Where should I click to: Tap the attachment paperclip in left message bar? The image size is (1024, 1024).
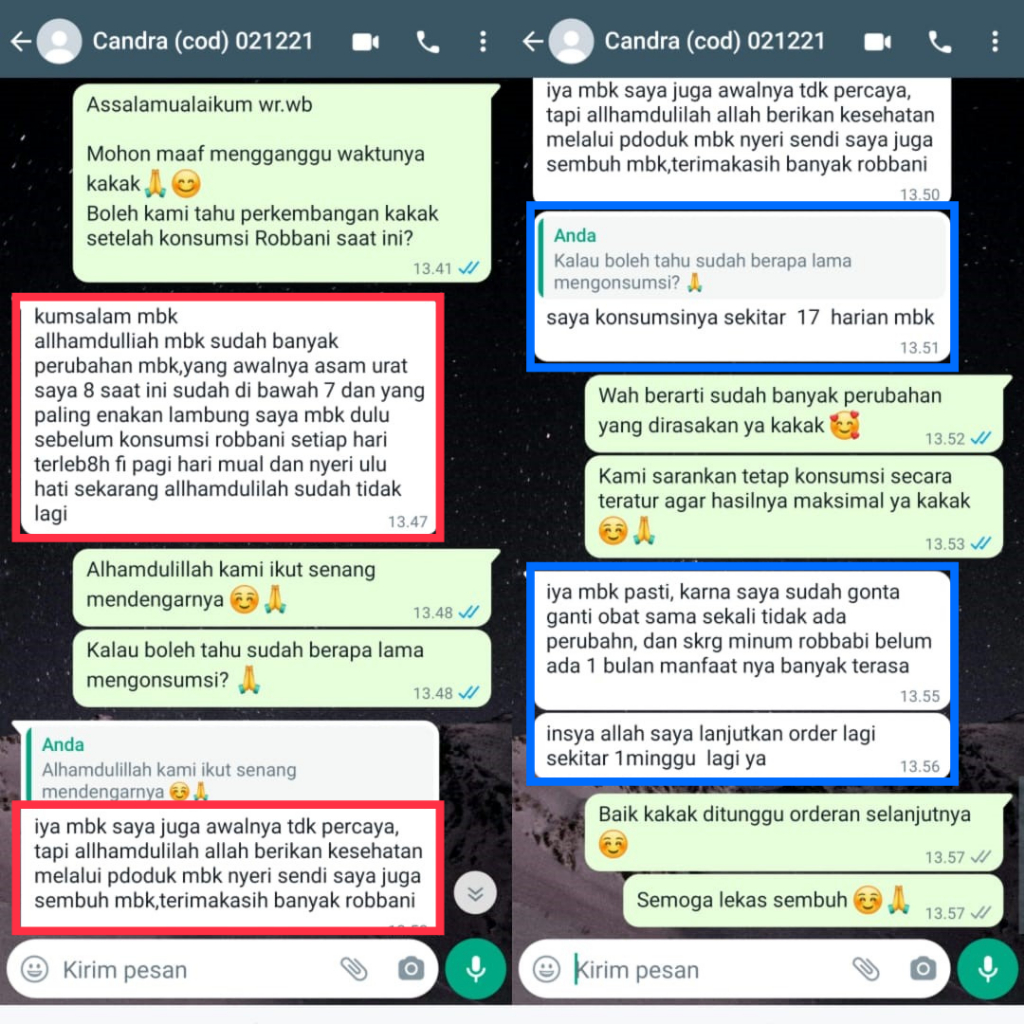(x=354, y=969)
